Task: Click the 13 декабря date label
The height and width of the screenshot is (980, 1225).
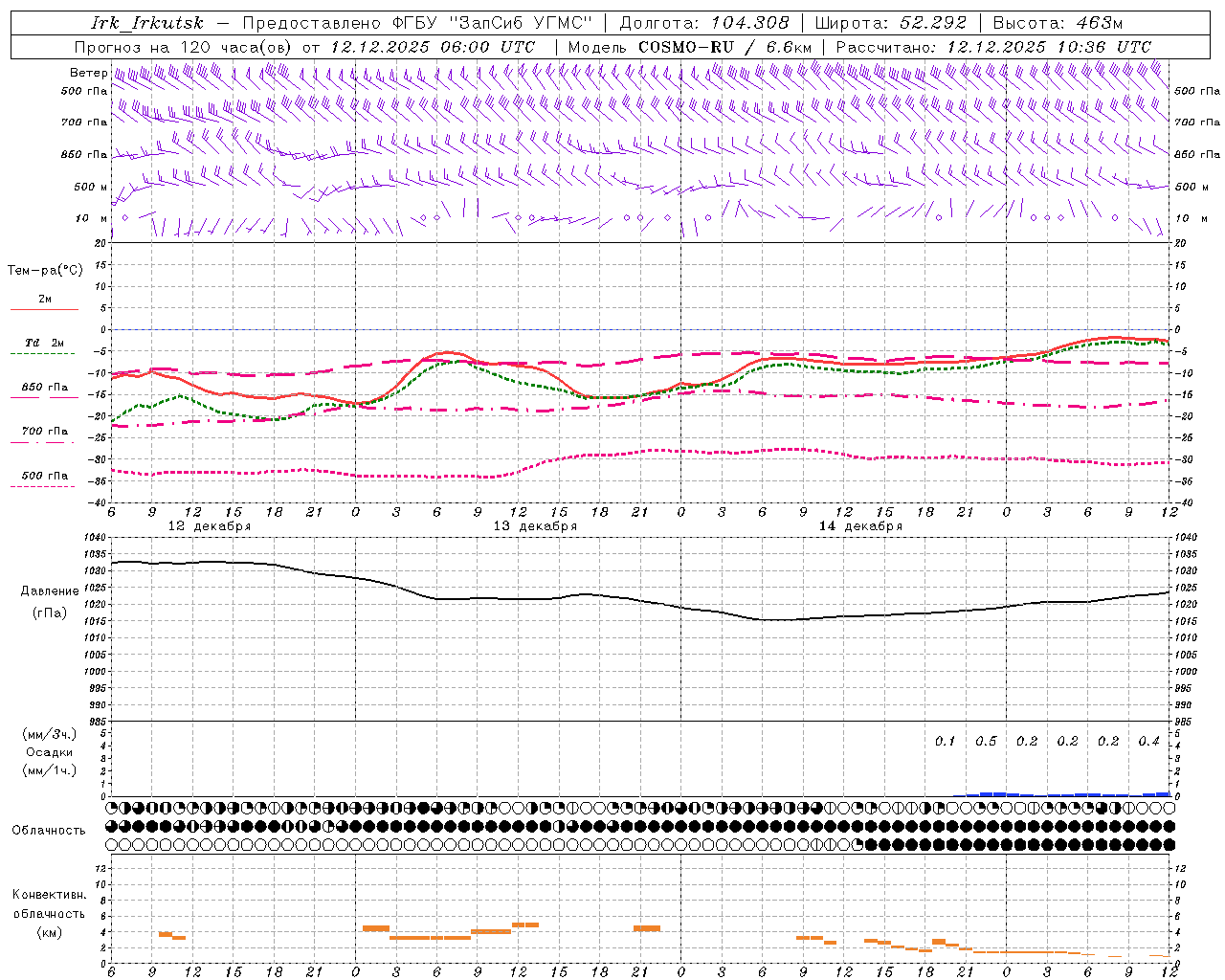Action: 535,526
